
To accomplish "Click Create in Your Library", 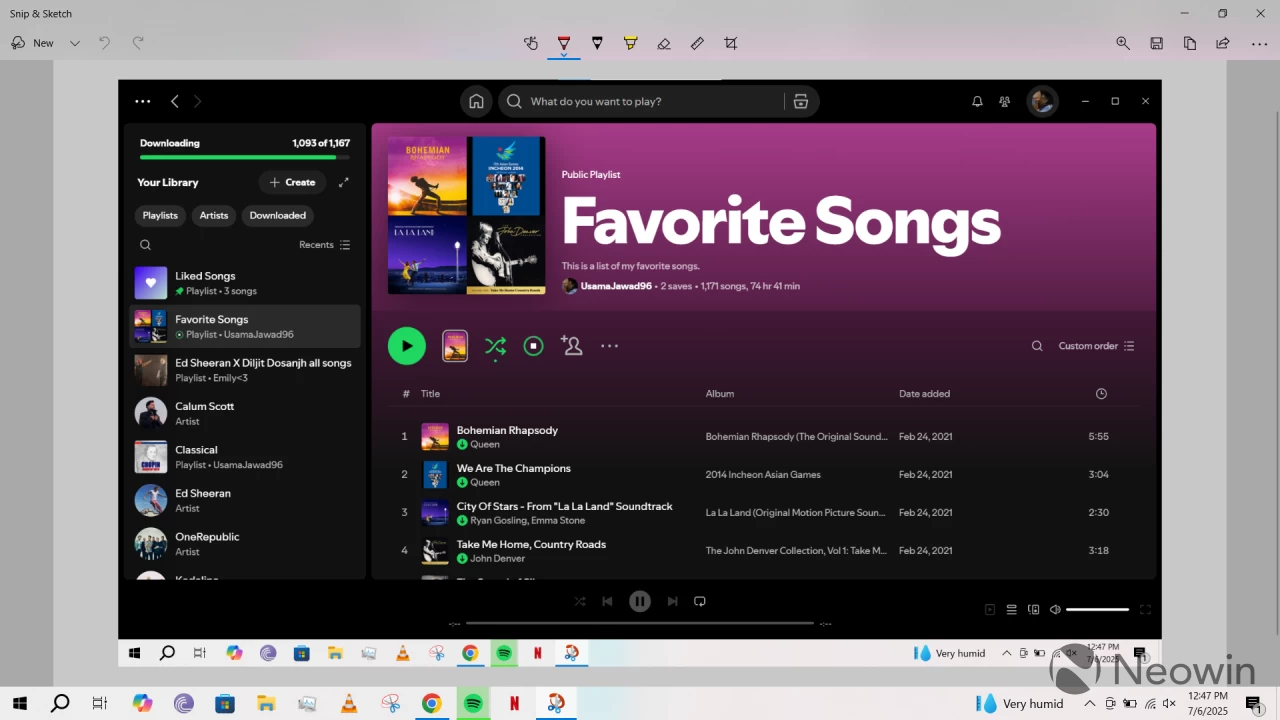I will [x=292, y=182].
